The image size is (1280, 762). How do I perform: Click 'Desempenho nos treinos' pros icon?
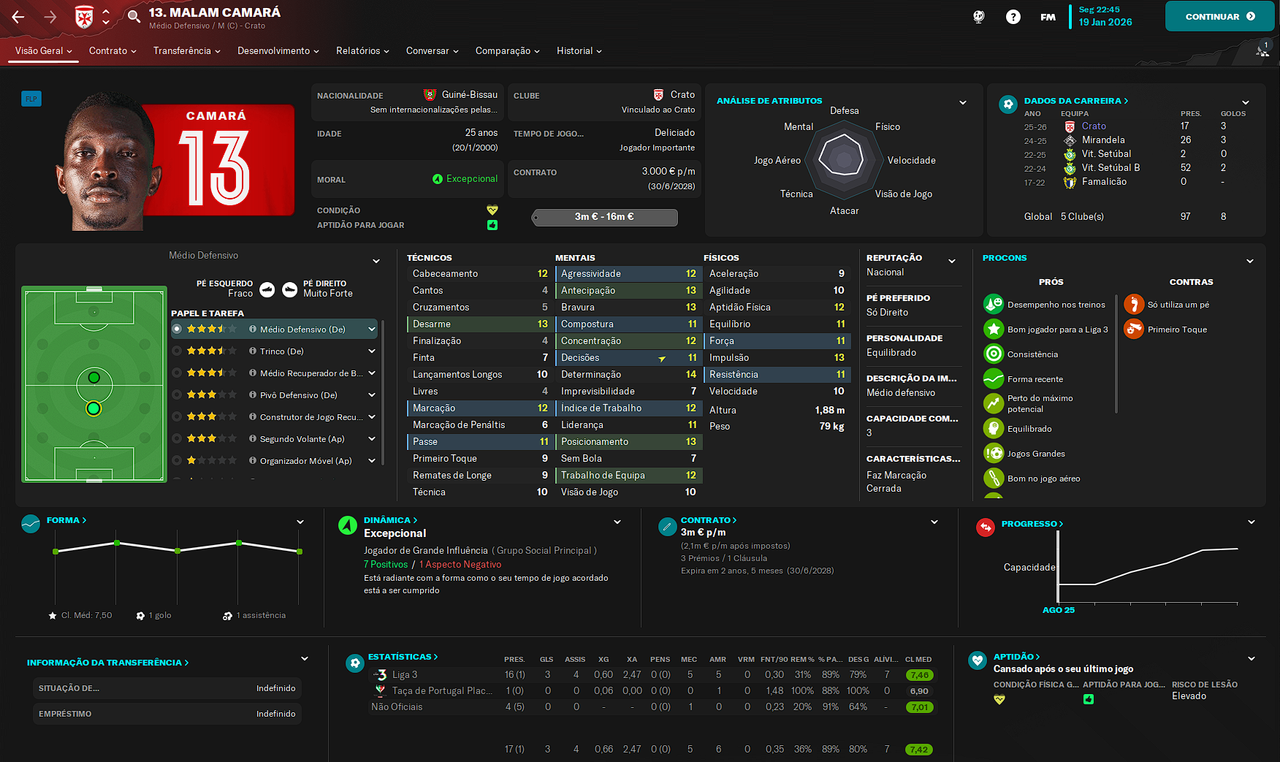point(993,304)
